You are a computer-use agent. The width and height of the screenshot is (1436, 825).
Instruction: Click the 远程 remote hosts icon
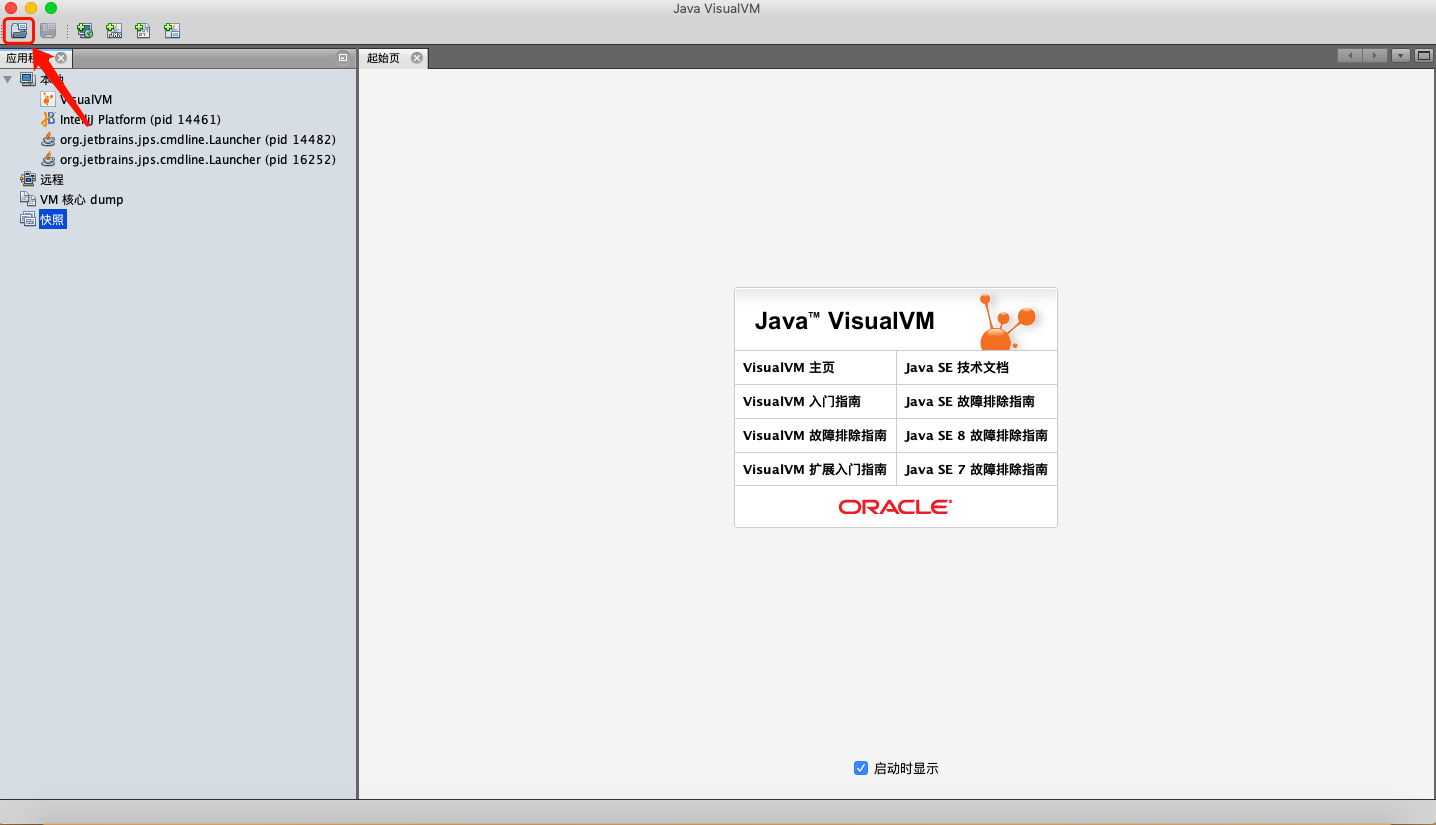tap(28, 179)
